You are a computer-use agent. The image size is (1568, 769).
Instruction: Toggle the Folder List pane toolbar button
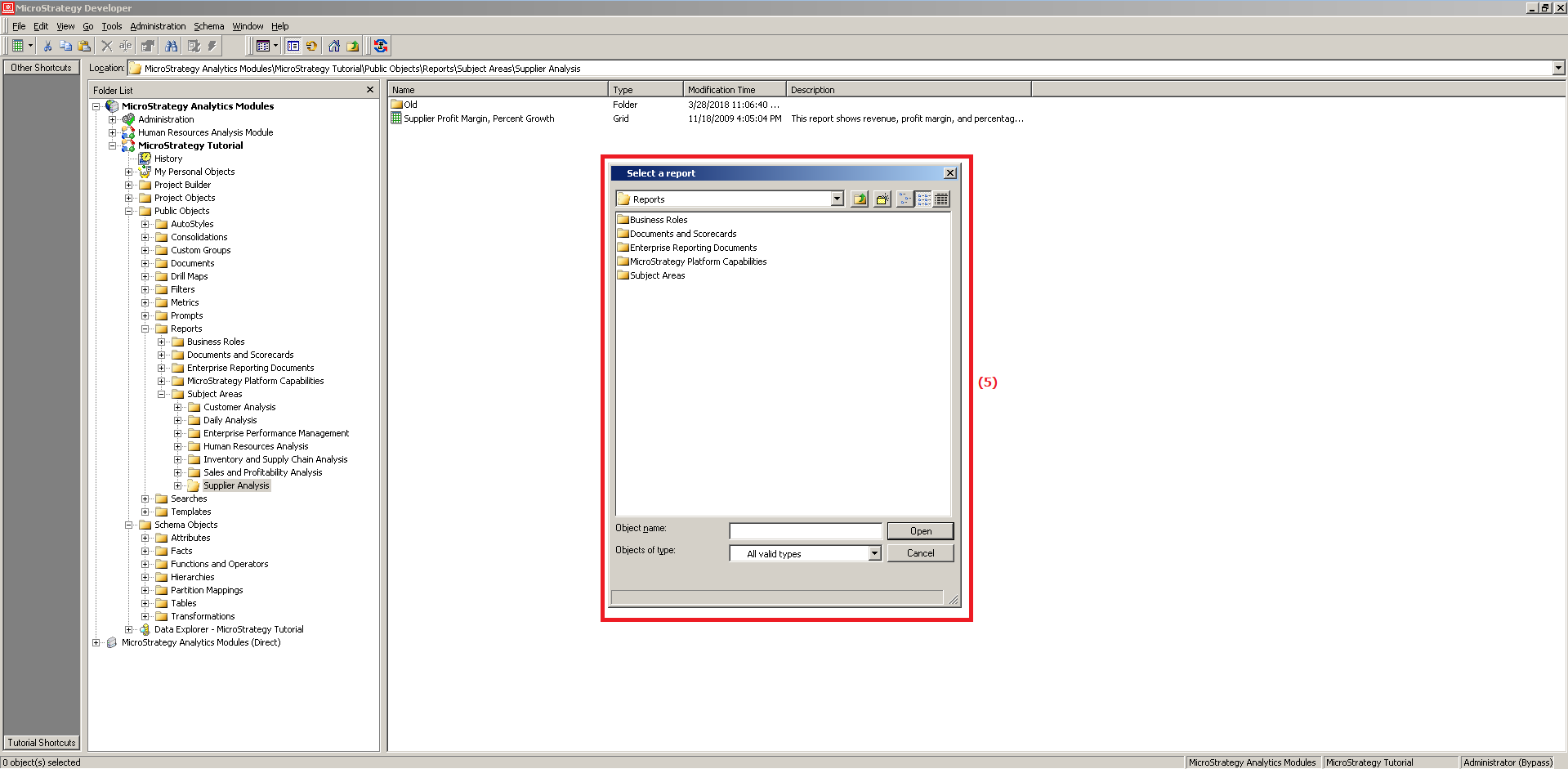[x=293, y=46]
